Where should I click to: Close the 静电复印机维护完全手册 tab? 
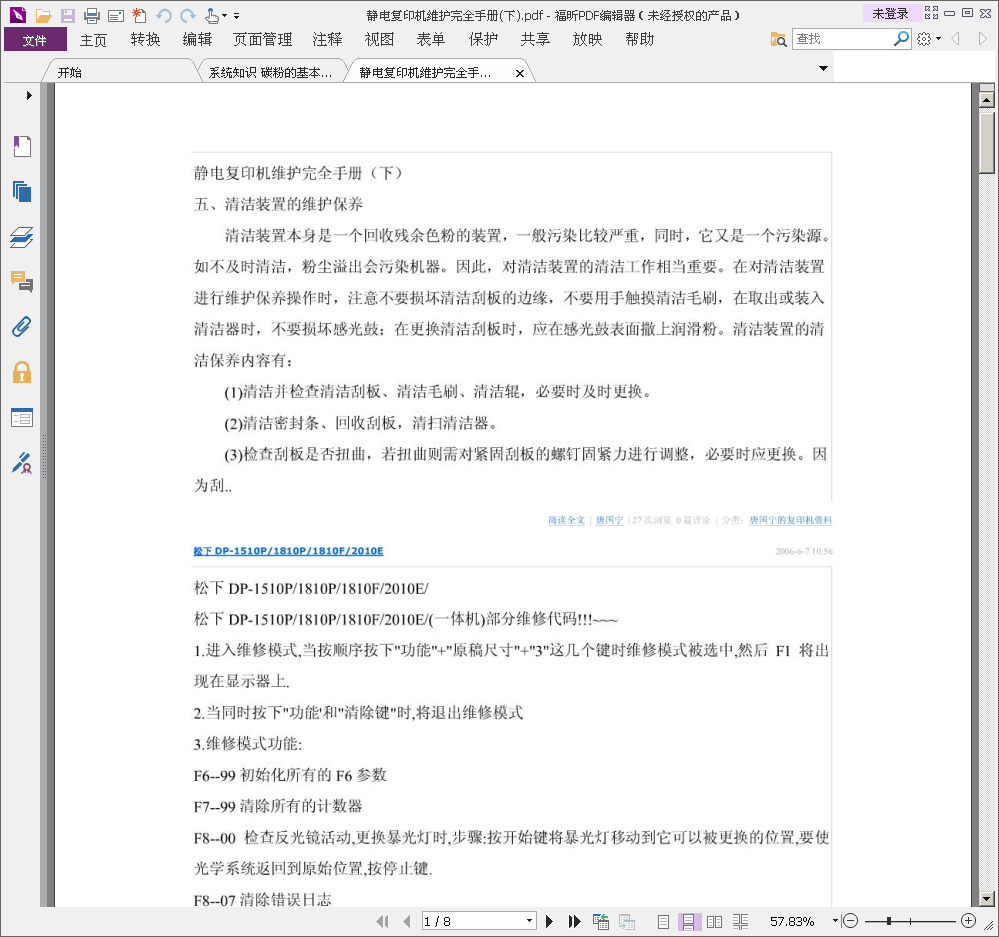(x=520, y=73)
